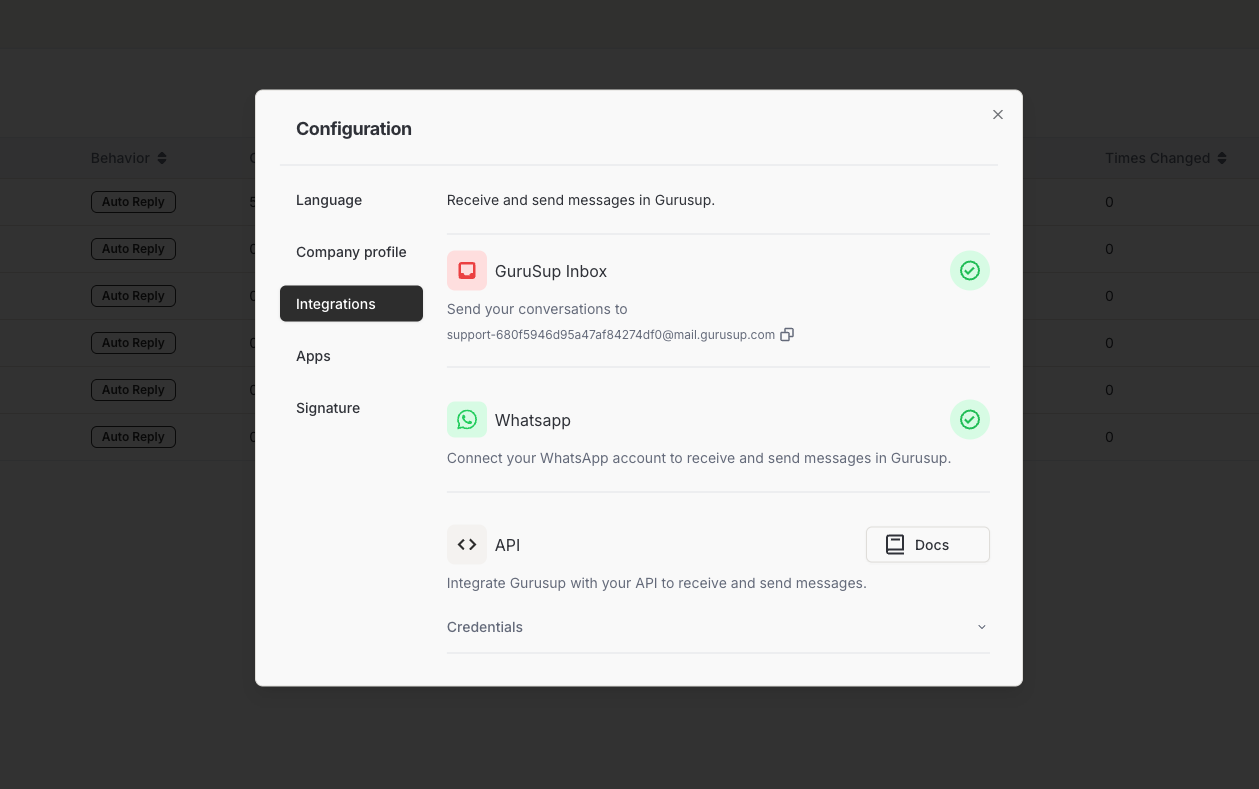Image resolution: width=1259 pixels, height=789 pixels.
Task: Switch to Company profile tab
Action: point(351,252)
